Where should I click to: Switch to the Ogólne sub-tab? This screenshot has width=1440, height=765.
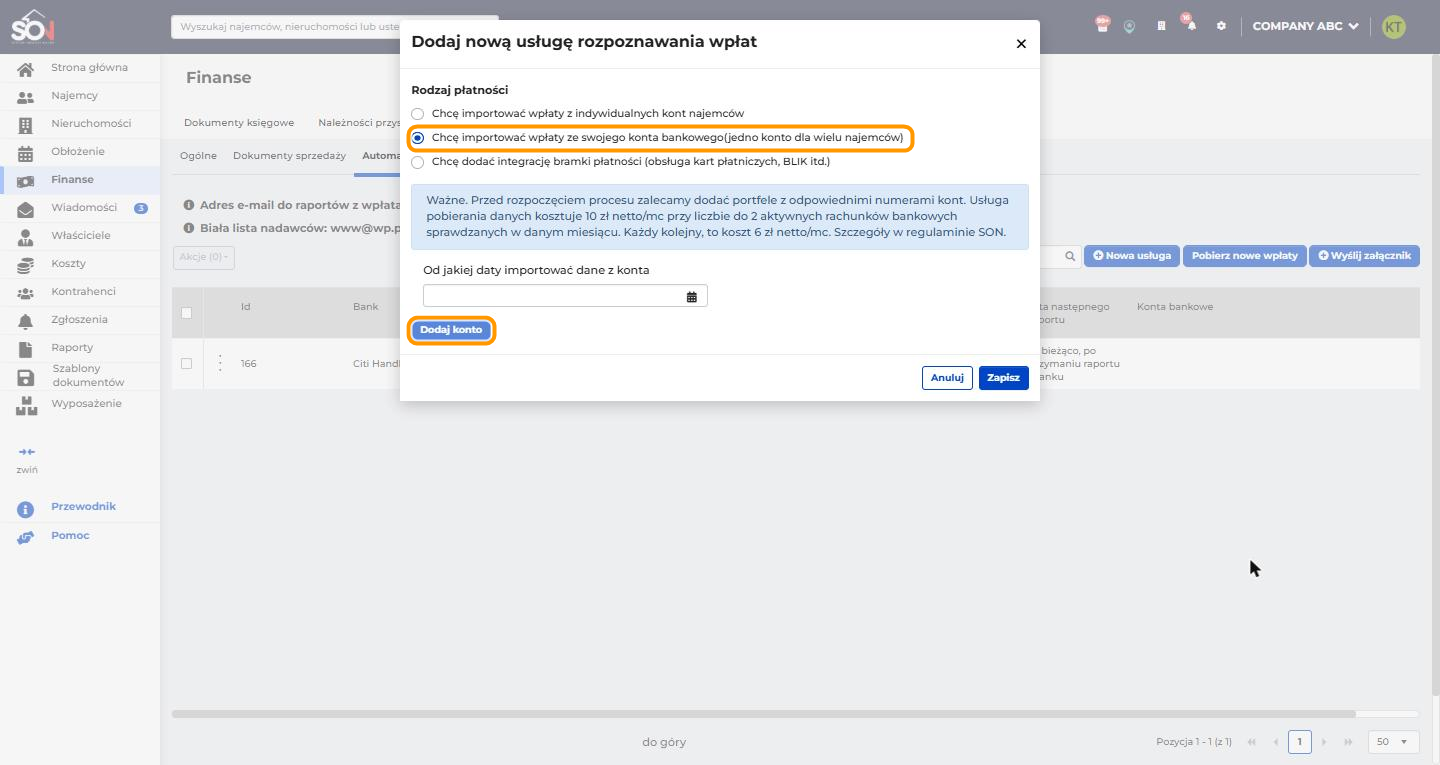(x=198, y=156)
